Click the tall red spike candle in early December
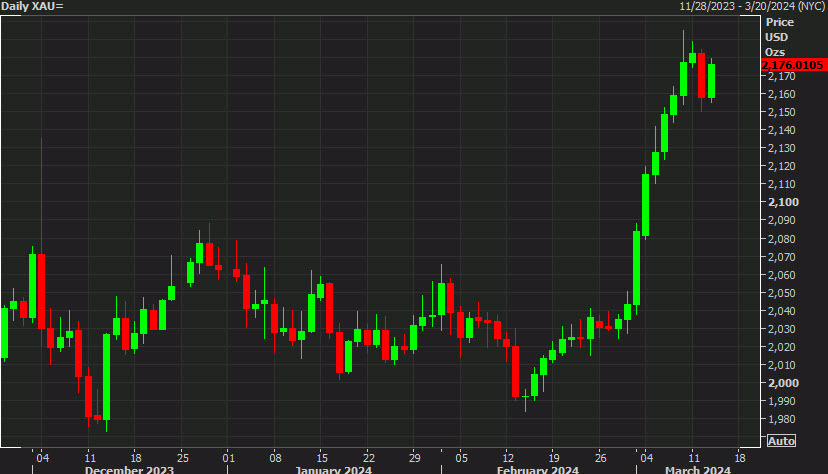 click(41, 290)
